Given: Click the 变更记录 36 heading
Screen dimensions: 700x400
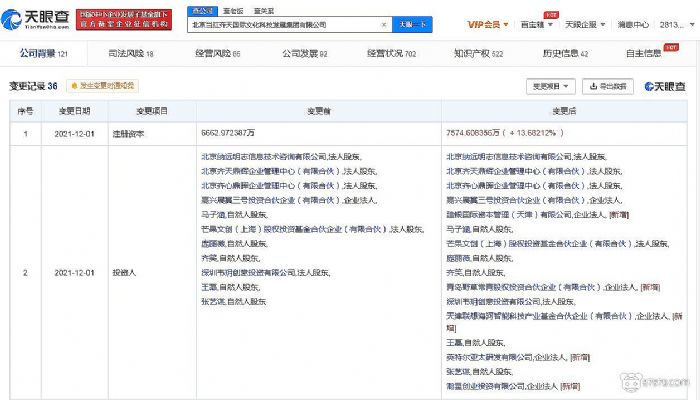Looking at the screenshot, I should tap(33, 86).
